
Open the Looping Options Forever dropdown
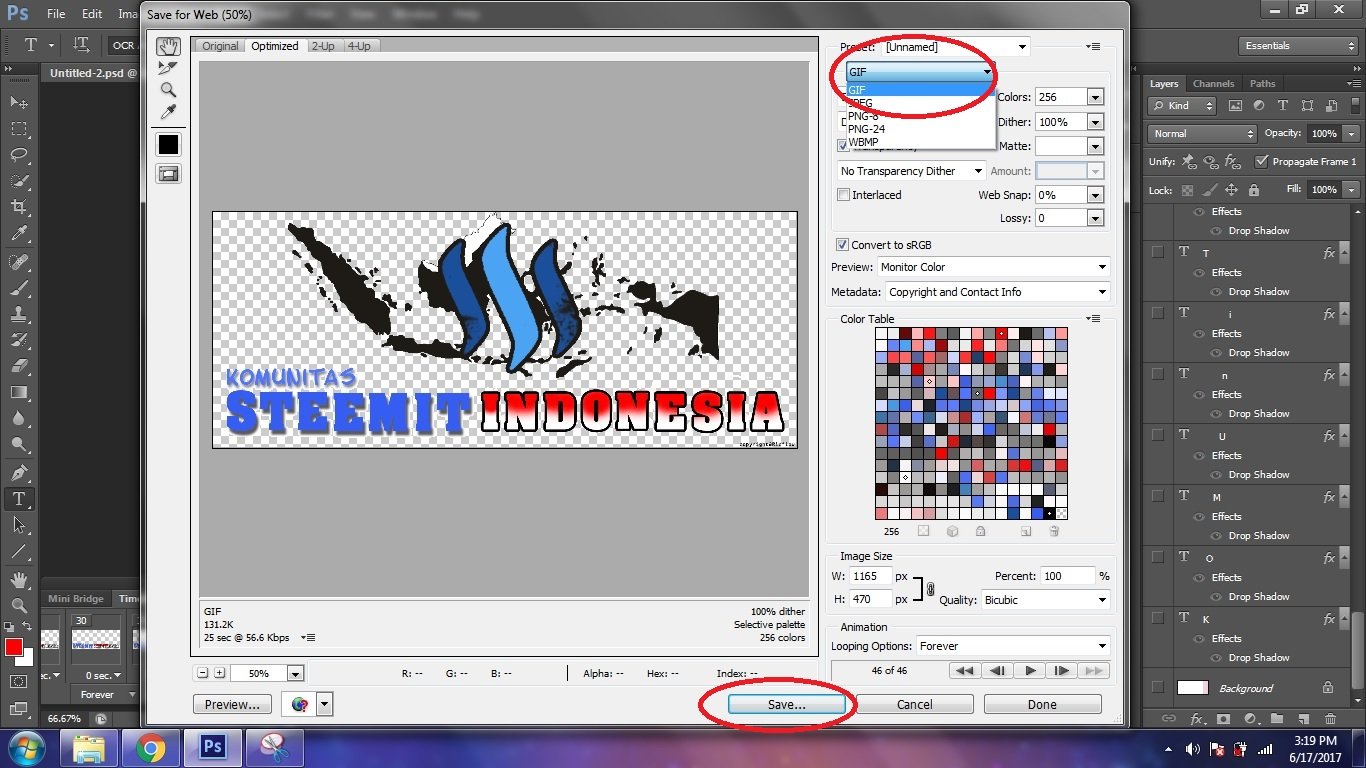tap(1014, 646)
